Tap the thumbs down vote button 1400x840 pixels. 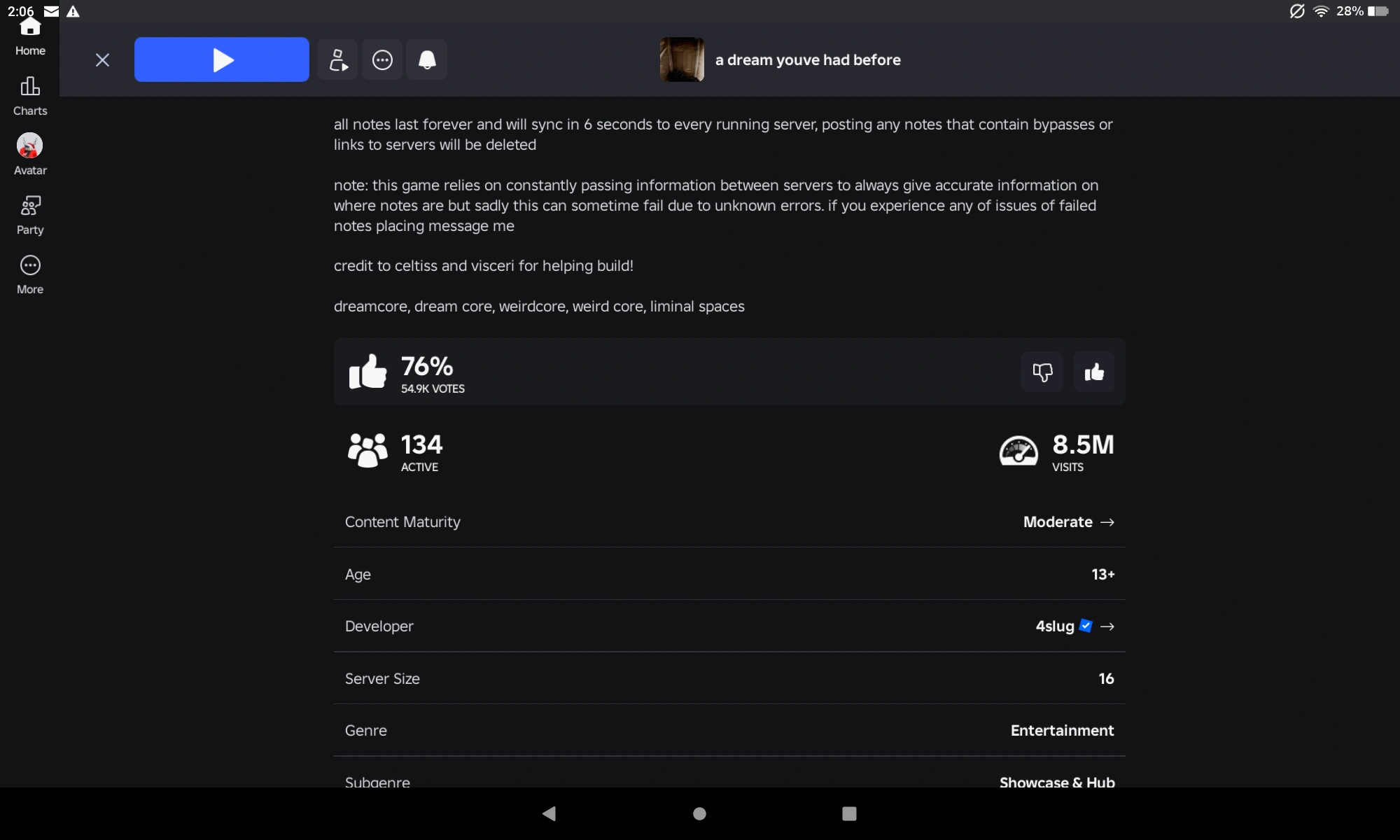pyautogui.click(x=1042, y=372)
